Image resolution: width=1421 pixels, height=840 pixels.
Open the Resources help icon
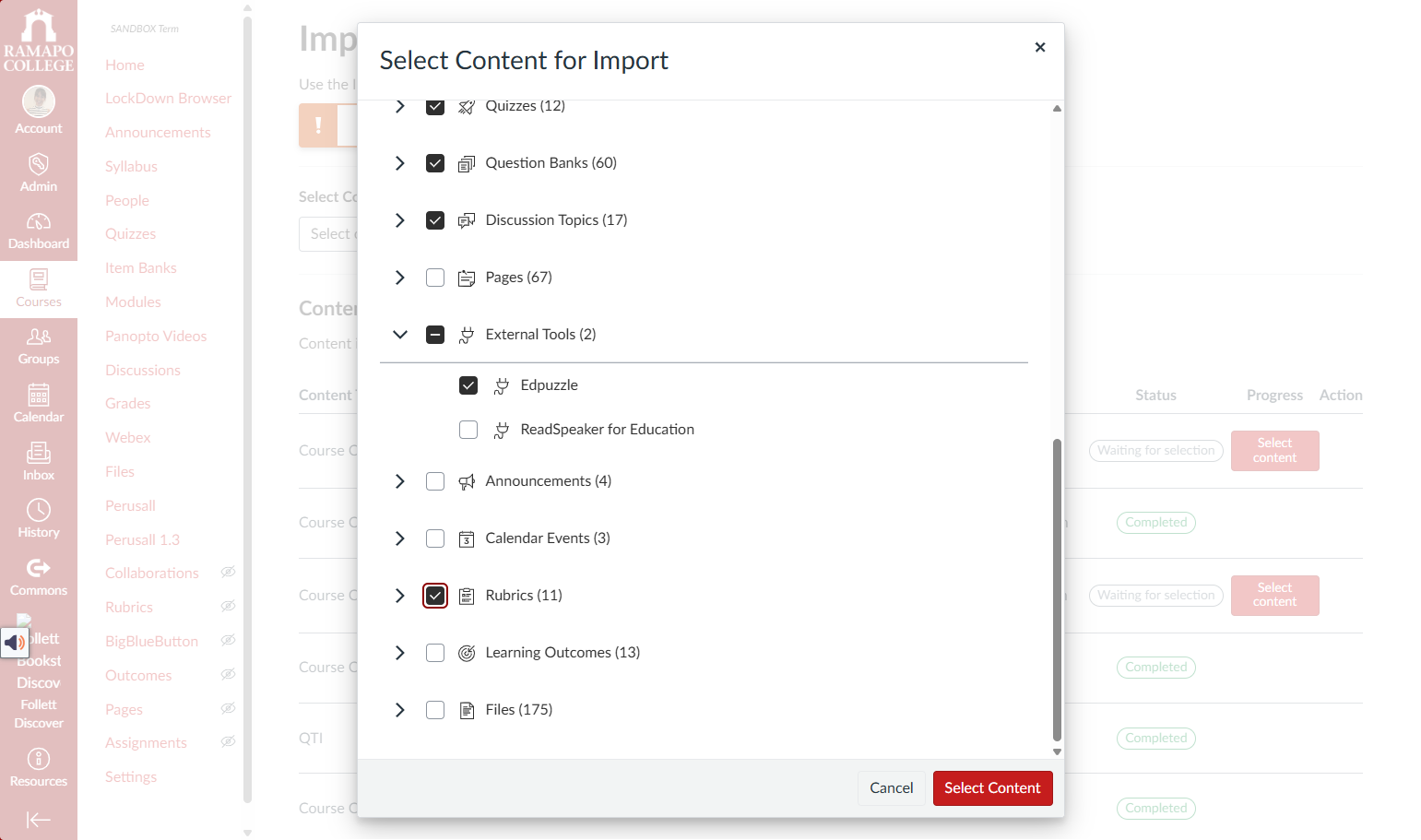[39, 759]
